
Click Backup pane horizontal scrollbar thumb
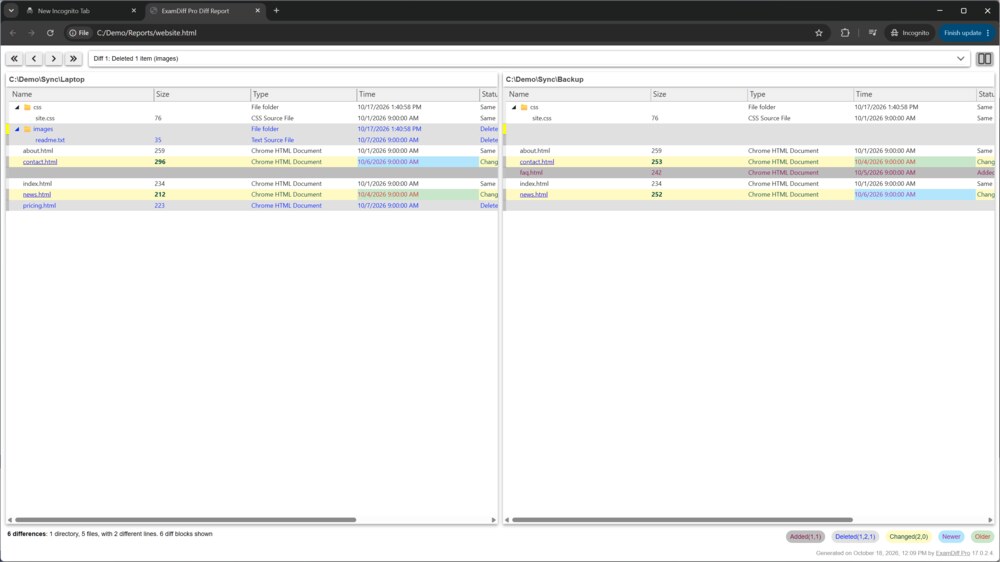tap(682, 520)
